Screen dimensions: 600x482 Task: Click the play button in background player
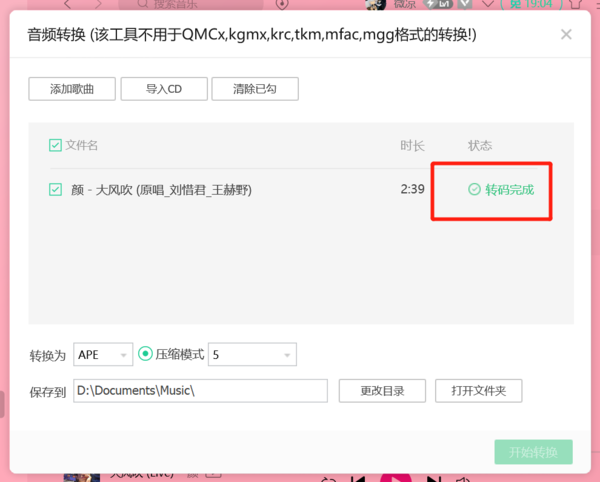tap(396, 478)
